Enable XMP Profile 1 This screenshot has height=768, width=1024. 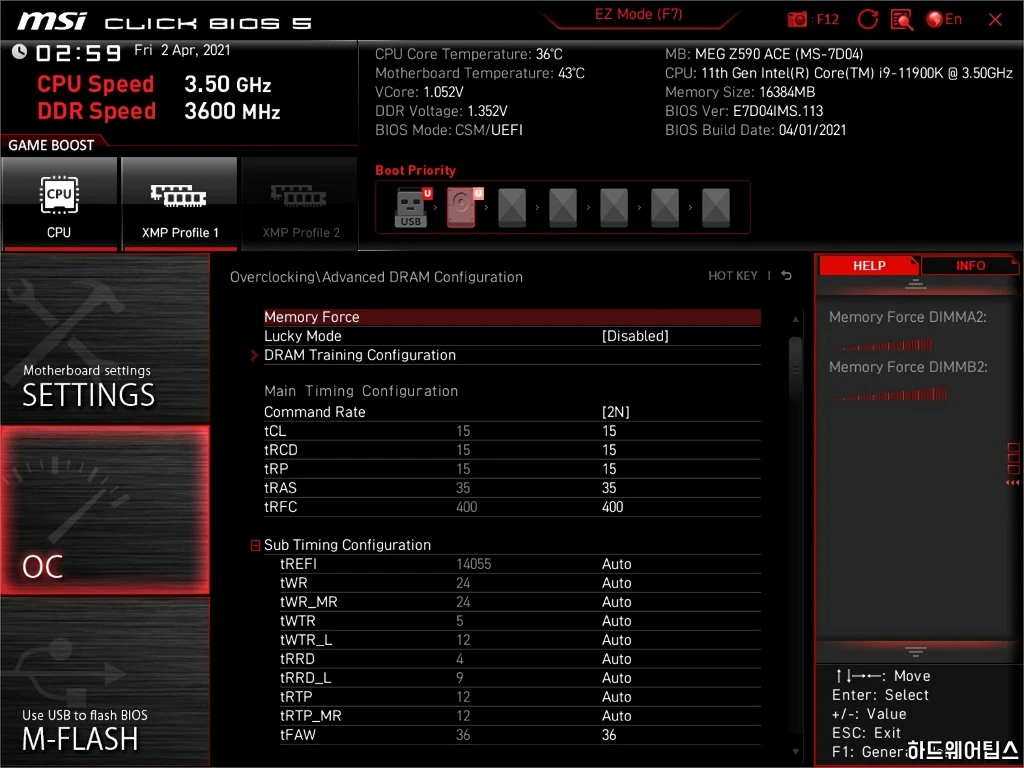pos(180,204)
